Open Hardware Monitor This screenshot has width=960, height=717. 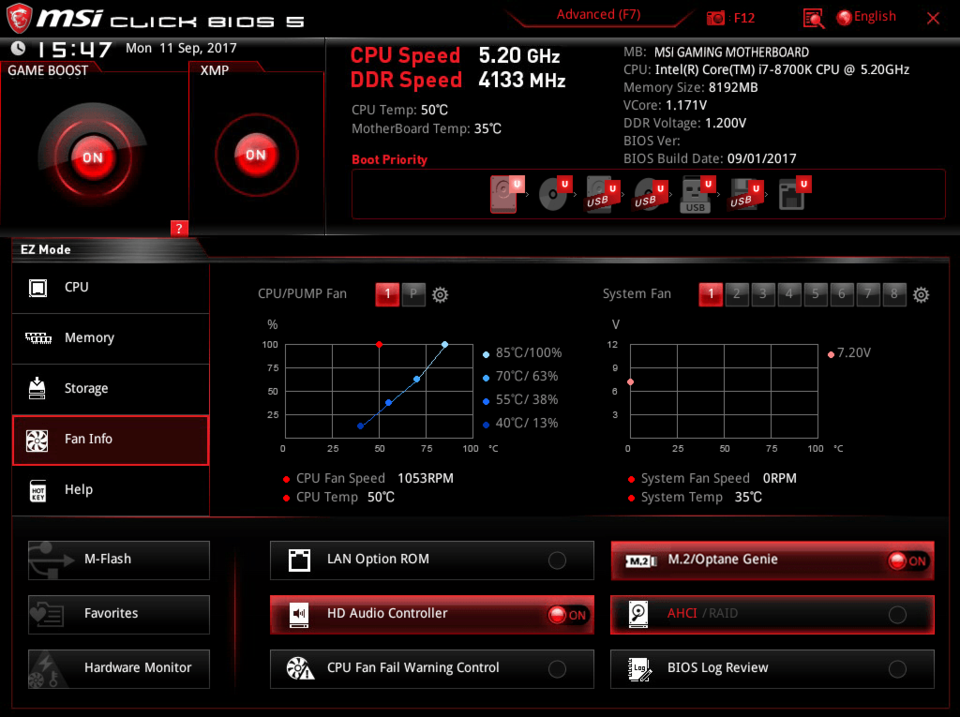(119, 668)
